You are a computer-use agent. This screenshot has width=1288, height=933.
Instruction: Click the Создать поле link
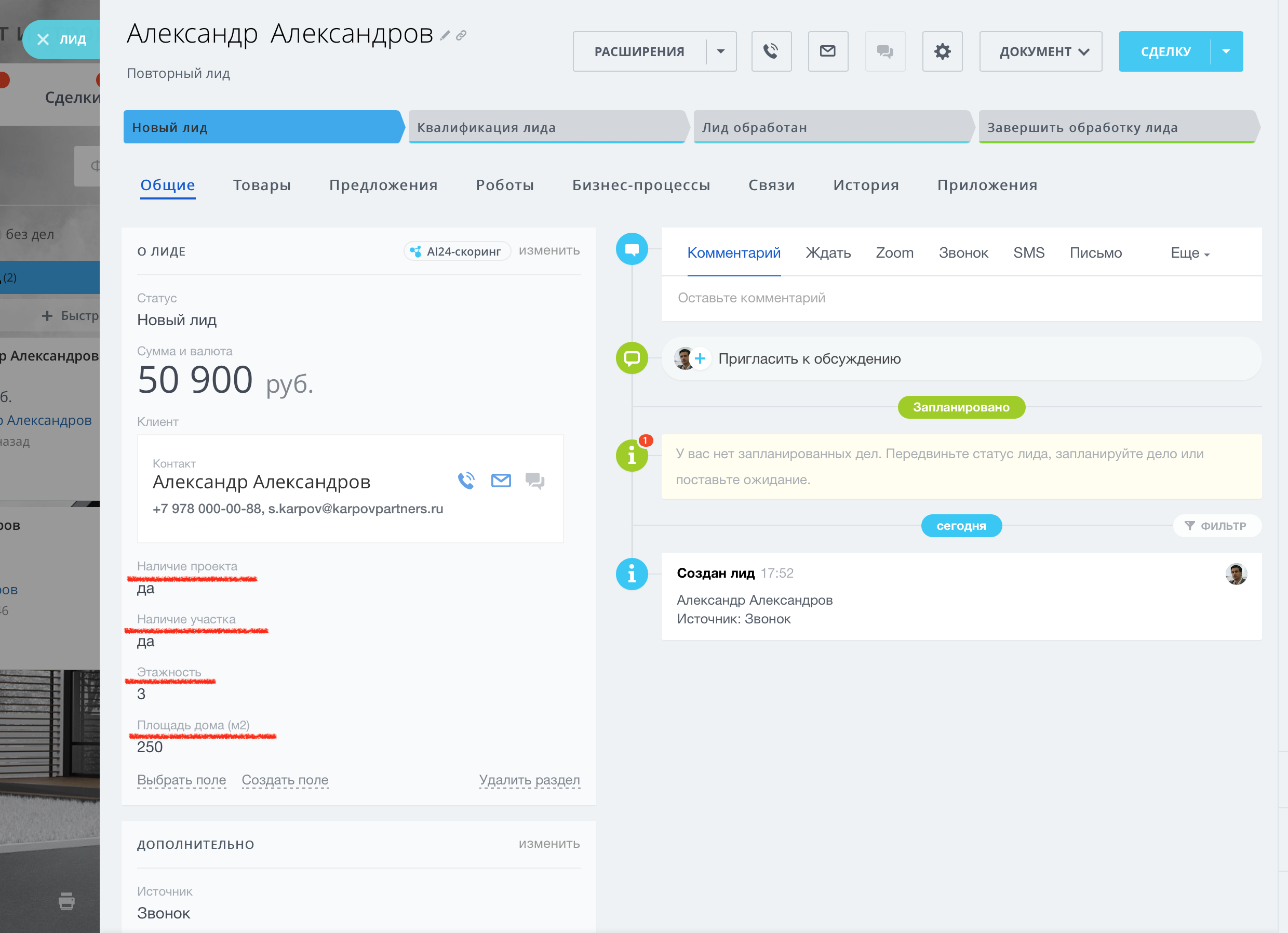(285, 780)
